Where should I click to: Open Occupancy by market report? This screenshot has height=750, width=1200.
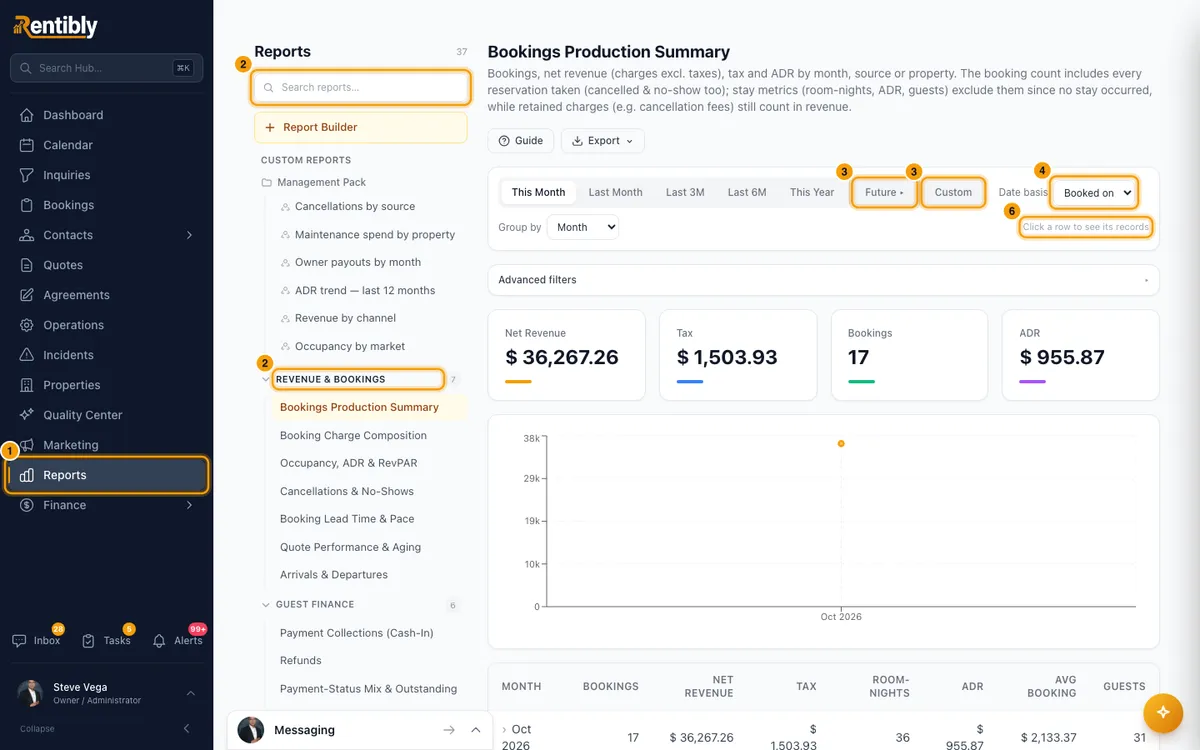[x=350, y=346]
